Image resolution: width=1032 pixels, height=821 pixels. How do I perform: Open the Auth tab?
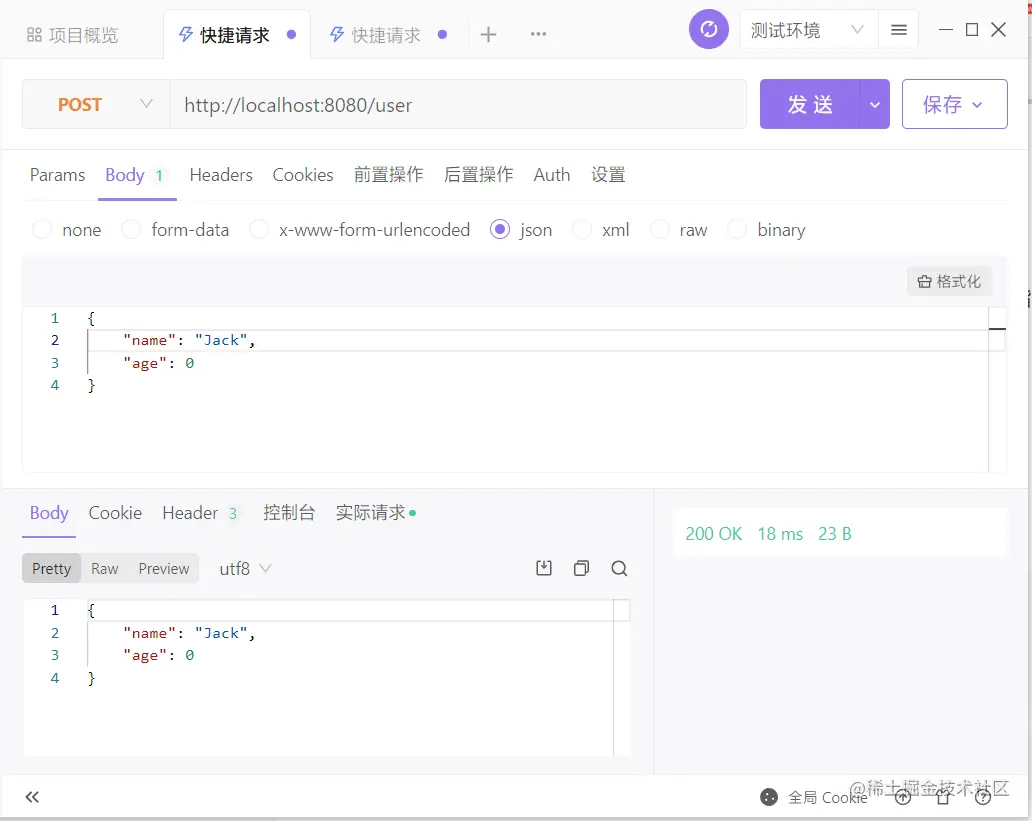pyautogui.click(x=552, y=175)
